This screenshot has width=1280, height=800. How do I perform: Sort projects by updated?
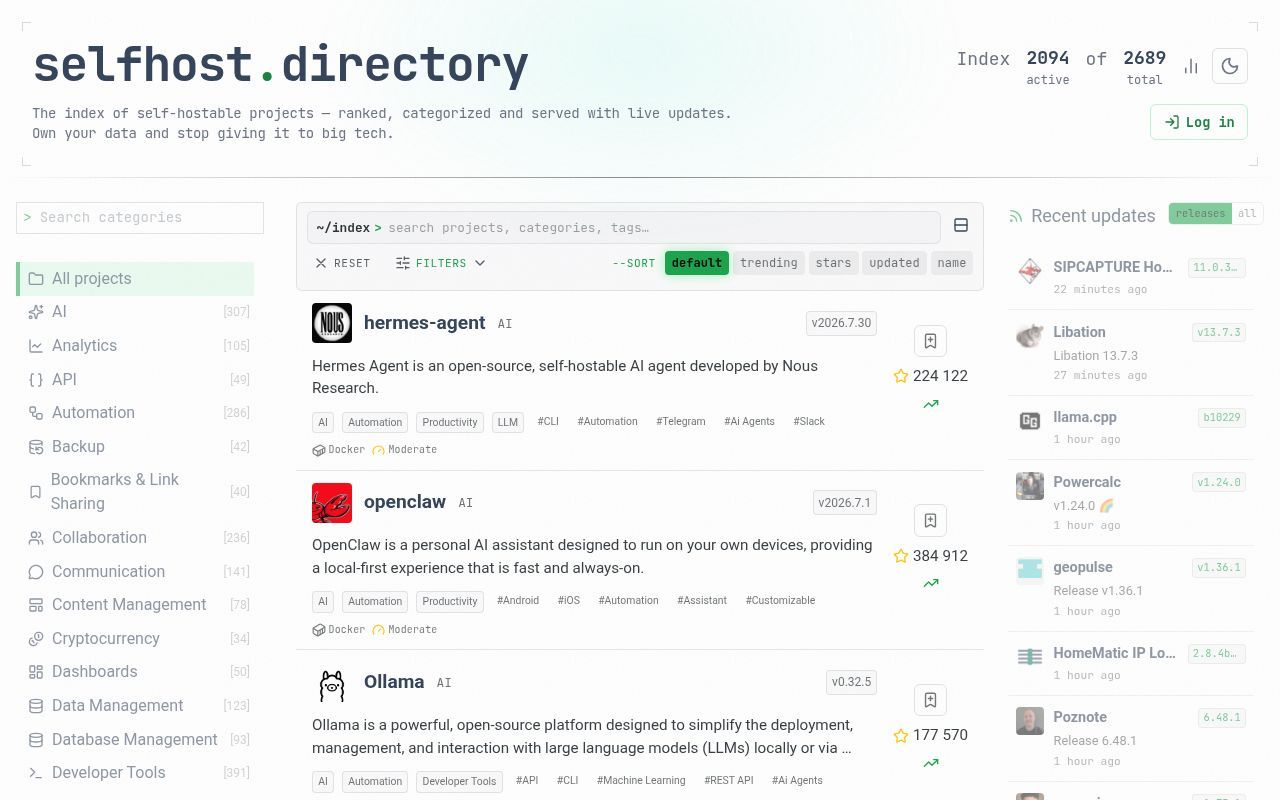click(894, 263)
